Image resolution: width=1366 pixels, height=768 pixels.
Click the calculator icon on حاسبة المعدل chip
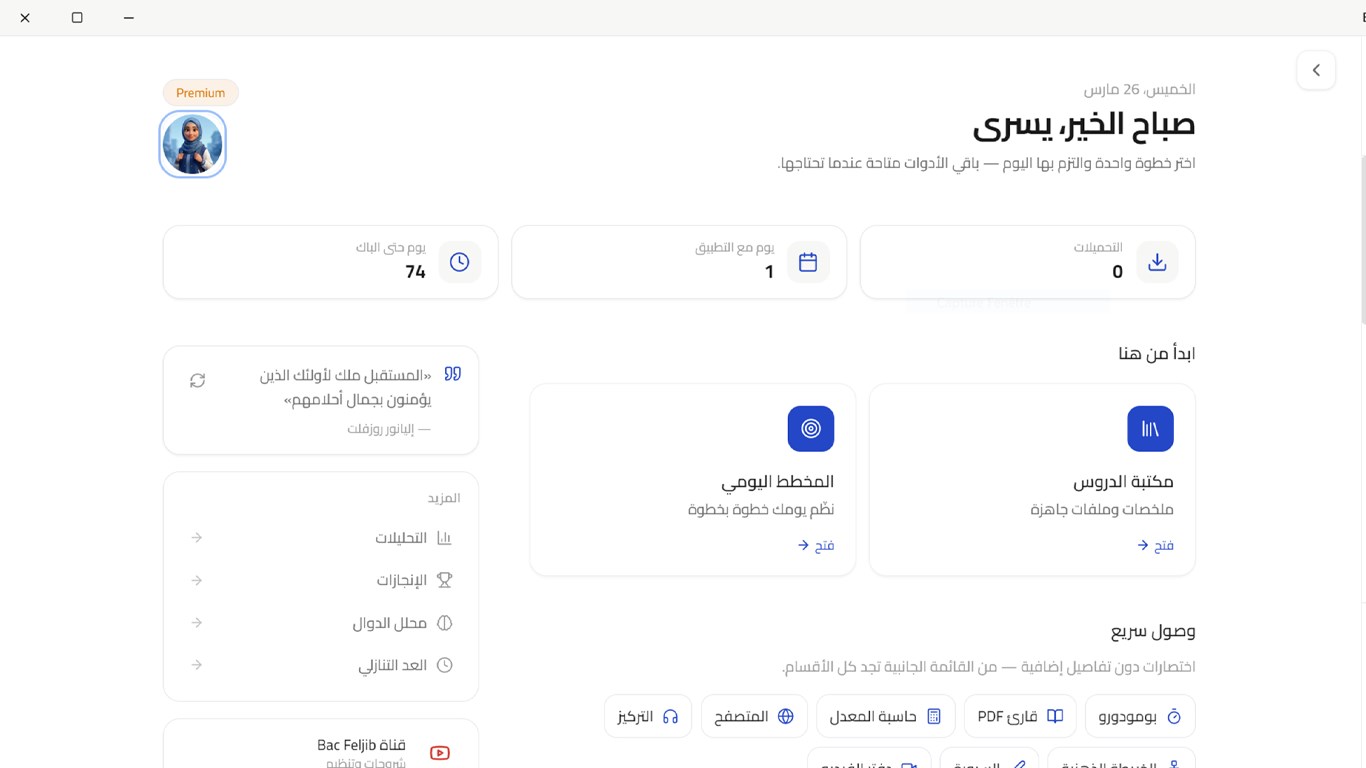coord(934,716)
